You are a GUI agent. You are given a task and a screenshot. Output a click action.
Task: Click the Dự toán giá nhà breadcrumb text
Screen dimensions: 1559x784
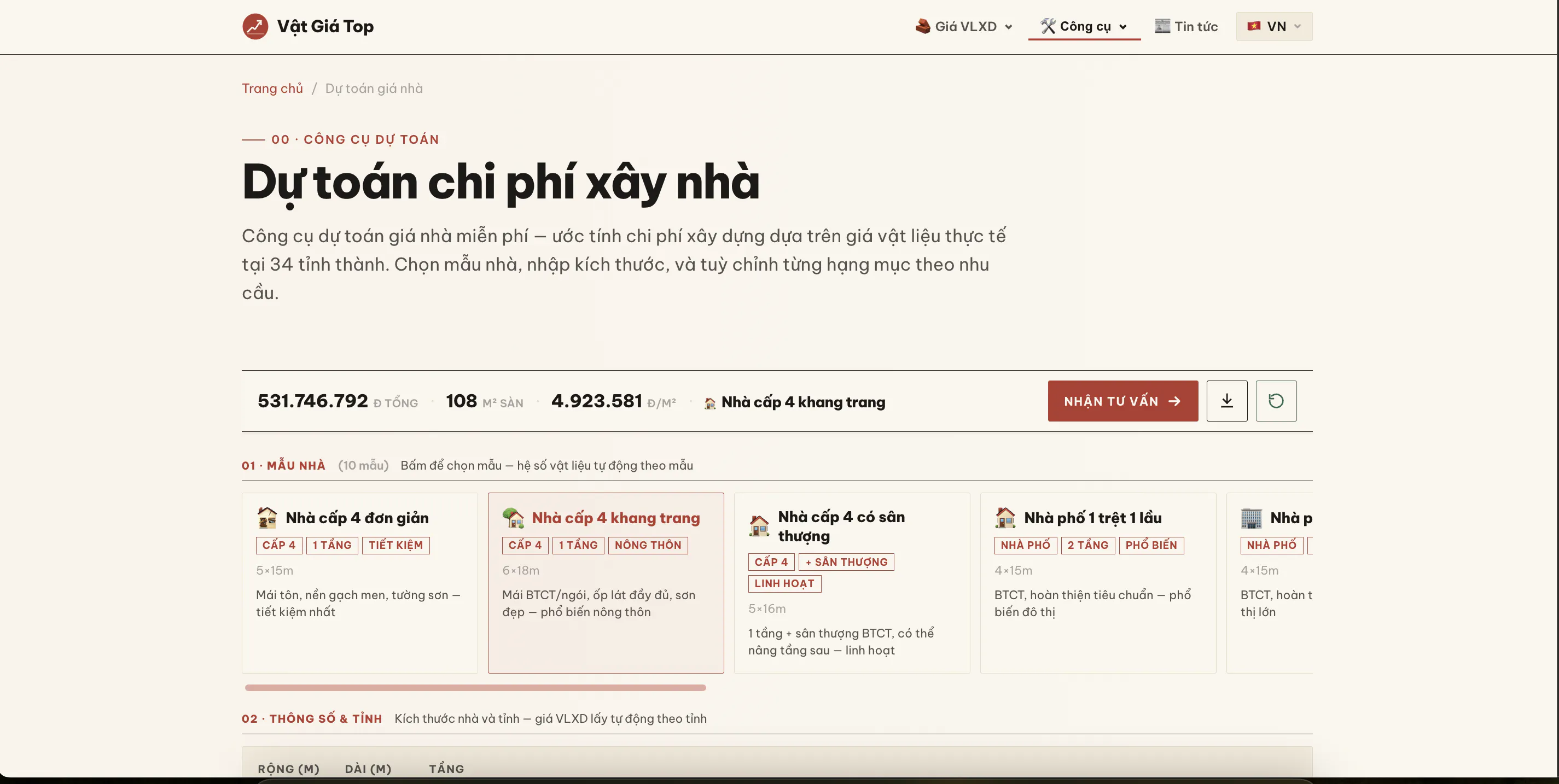point(374,89)
